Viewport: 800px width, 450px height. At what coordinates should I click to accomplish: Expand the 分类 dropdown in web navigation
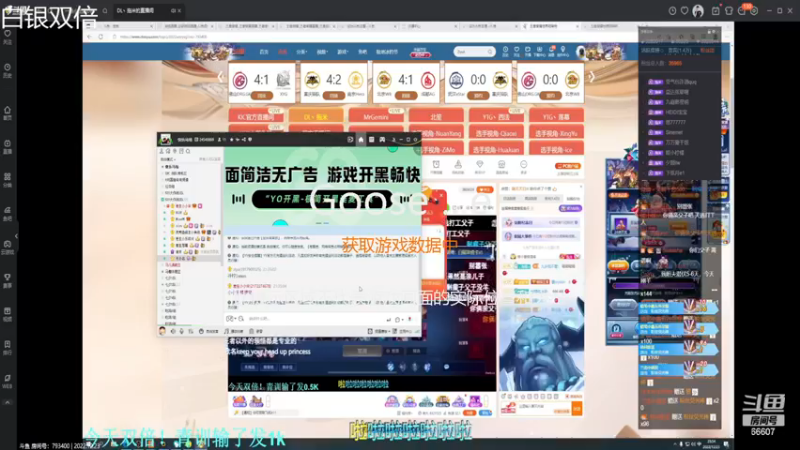[x=302, y=52]
